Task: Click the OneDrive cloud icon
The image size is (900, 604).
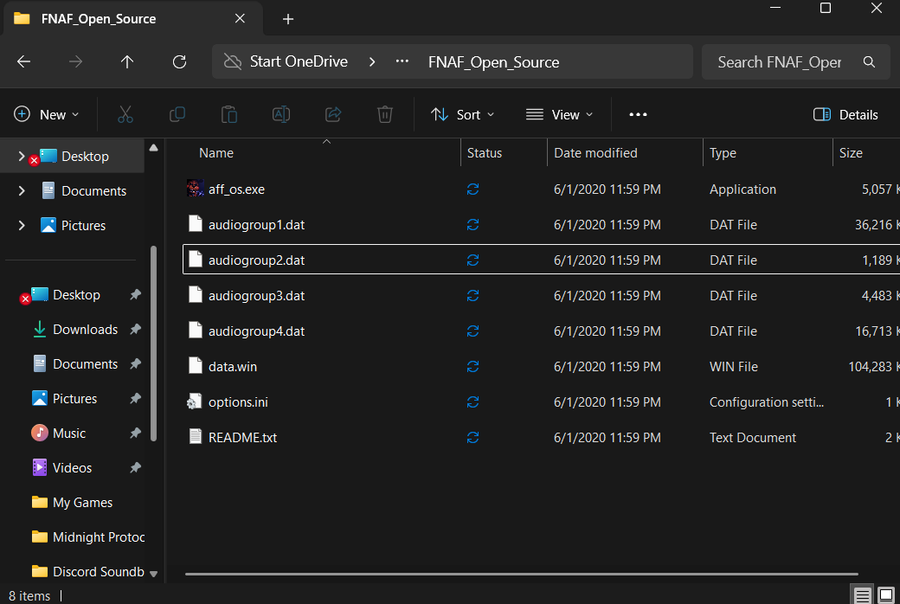Action: (232, 61)
